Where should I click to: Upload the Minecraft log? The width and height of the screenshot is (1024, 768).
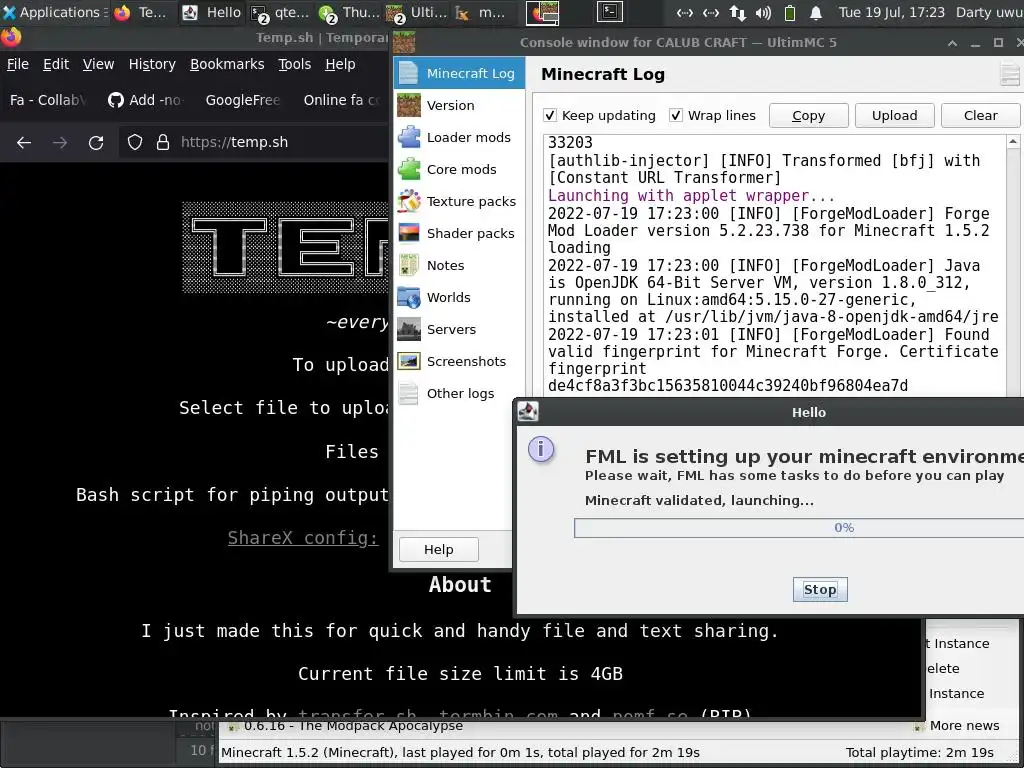[894, 116]
